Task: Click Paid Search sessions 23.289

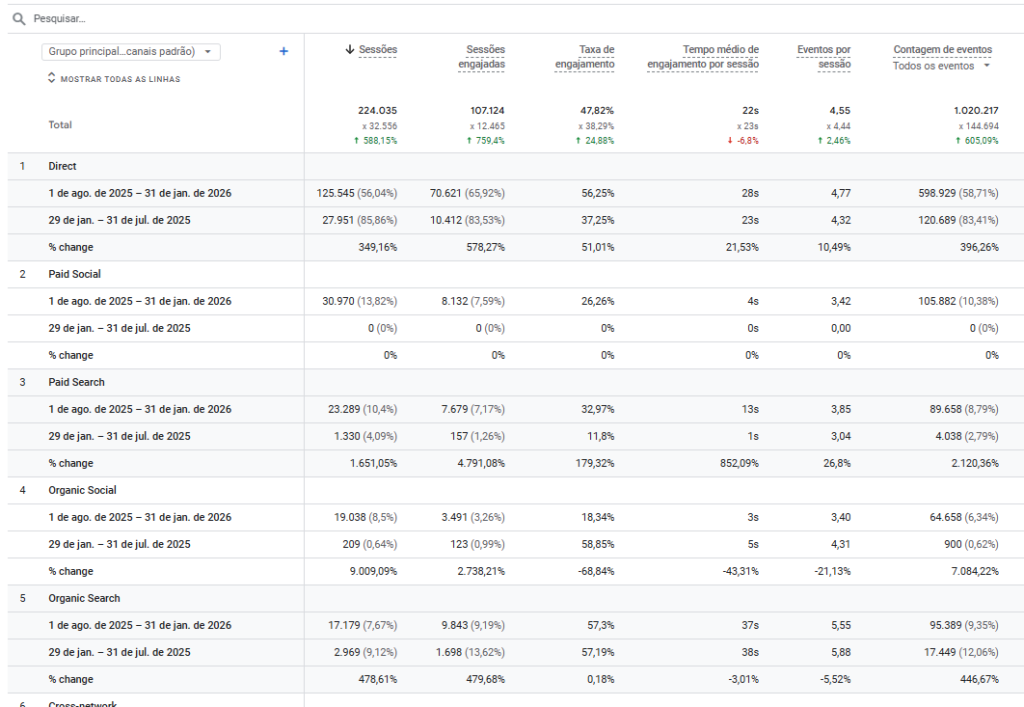Action: [x=344, y=409]
